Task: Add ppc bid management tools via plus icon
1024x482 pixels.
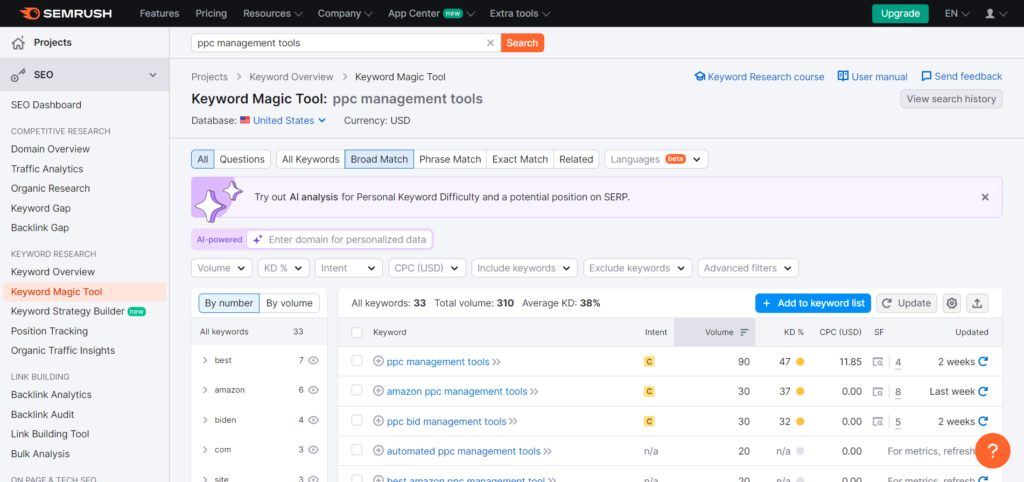Action: pos(378,422)
